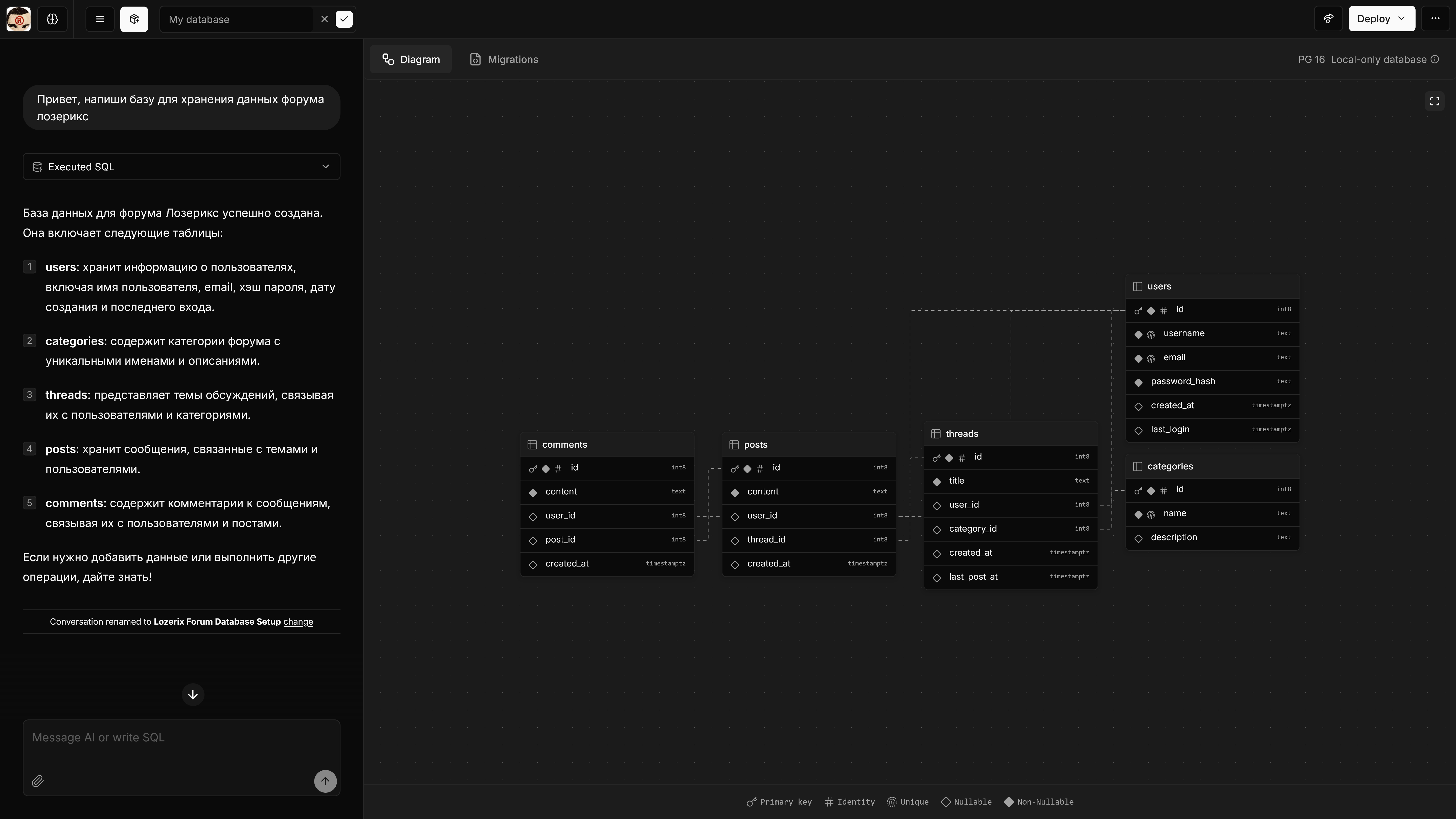Image resolution: width=1456 pixels, height=819 pixels.
Task: Click the user avatar icon
Action: pyautogui.click(x=19, y=19)
